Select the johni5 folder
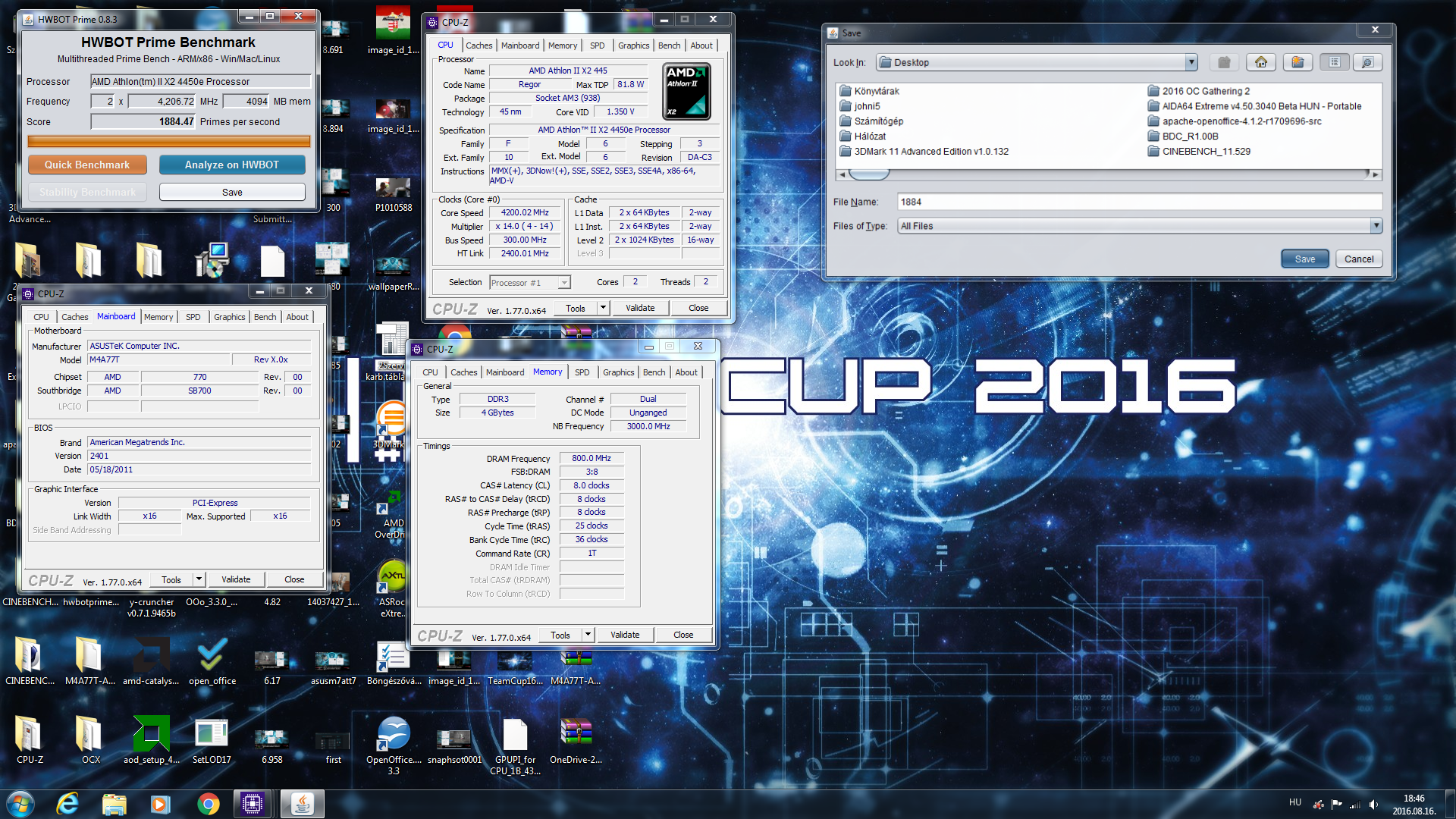1456x819 pixels. pos(860,106)
